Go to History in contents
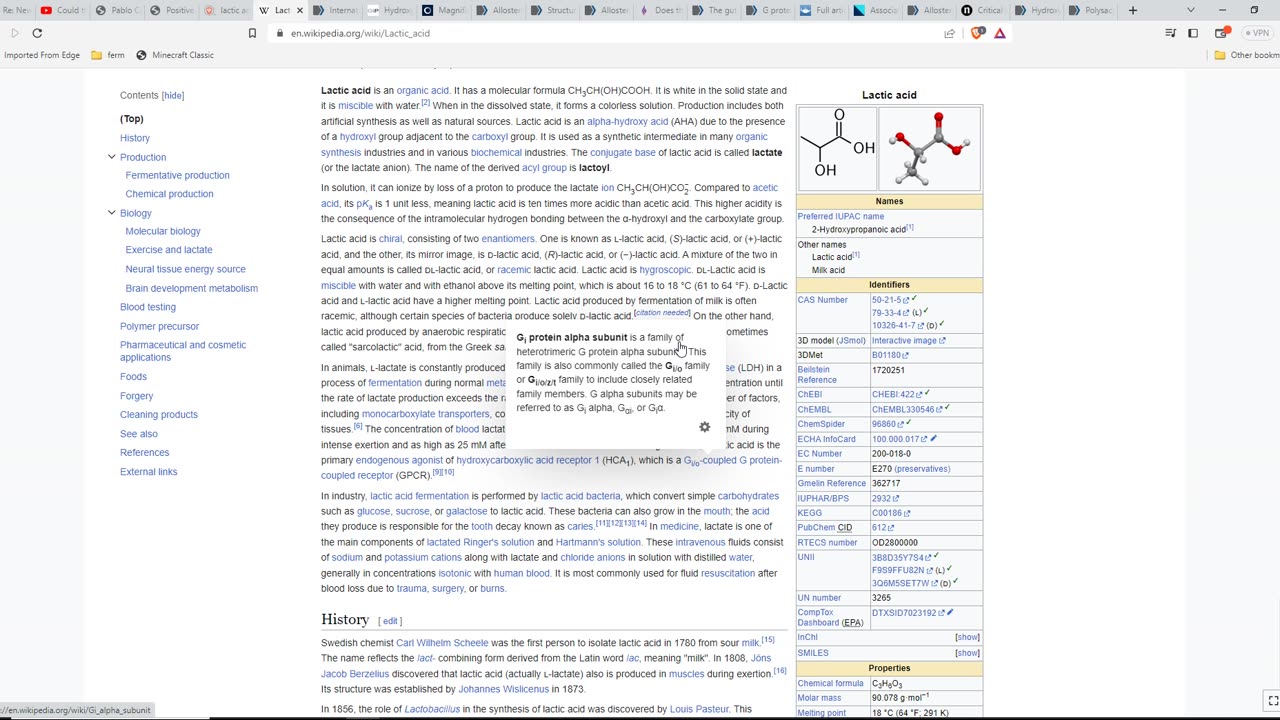This screenshot has height=720, width=1280. click(x=135, y=138)
